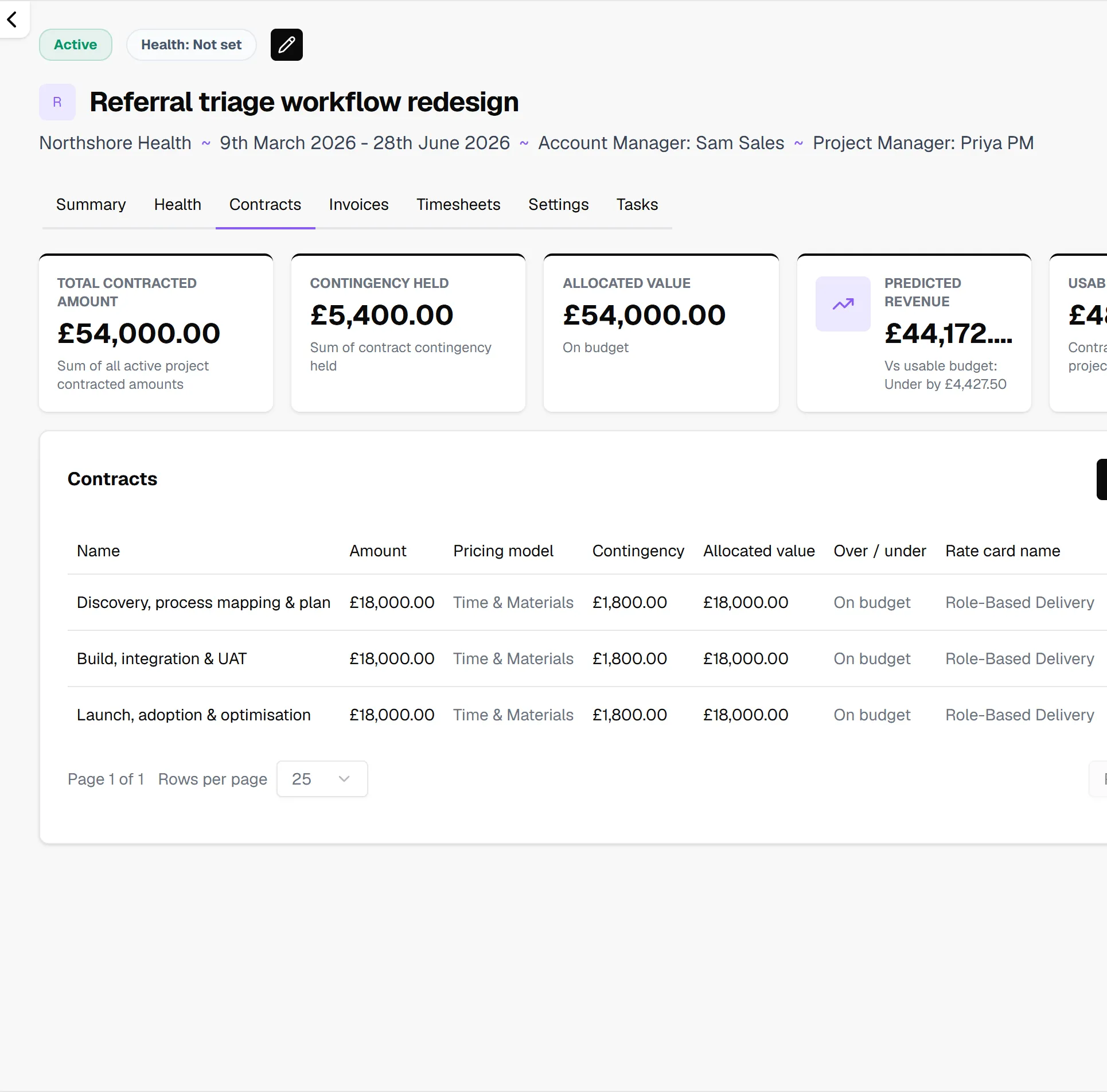Image resolution: width=1107 pixels, height=1092 pixels.
Task: Open the Launch, adoption & optimisation contract
Action: pos(194,715)
